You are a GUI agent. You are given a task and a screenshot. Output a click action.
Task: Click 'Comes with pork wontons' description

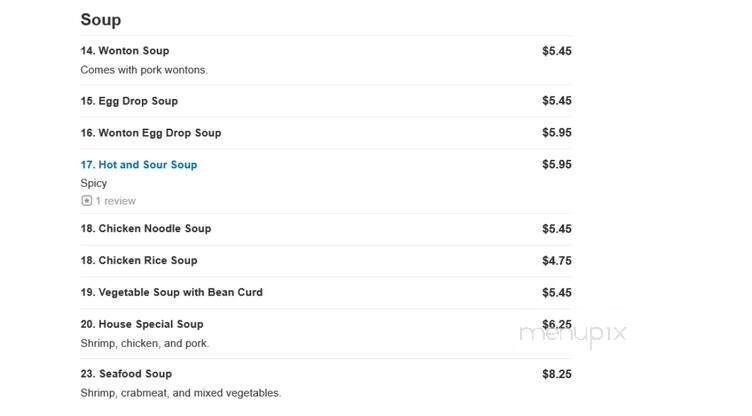point(144,70)
